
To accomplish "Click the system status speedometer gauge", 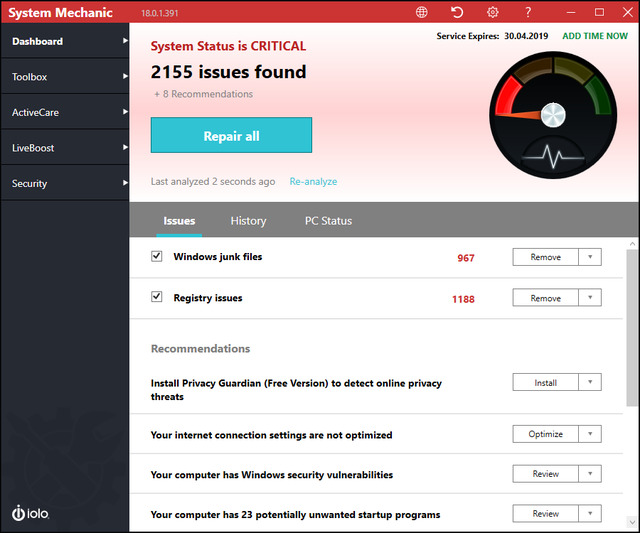I will tap(553, 99).
